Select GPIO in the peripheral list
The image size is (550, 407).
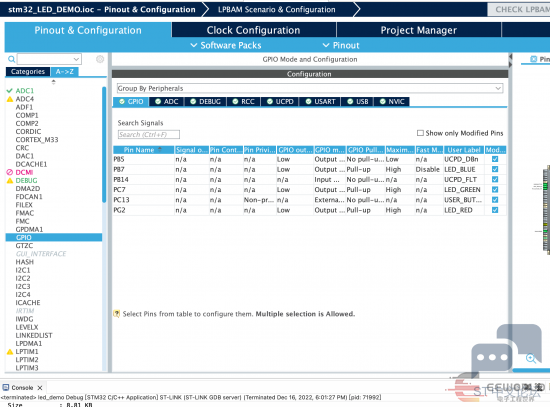point(54,237)
